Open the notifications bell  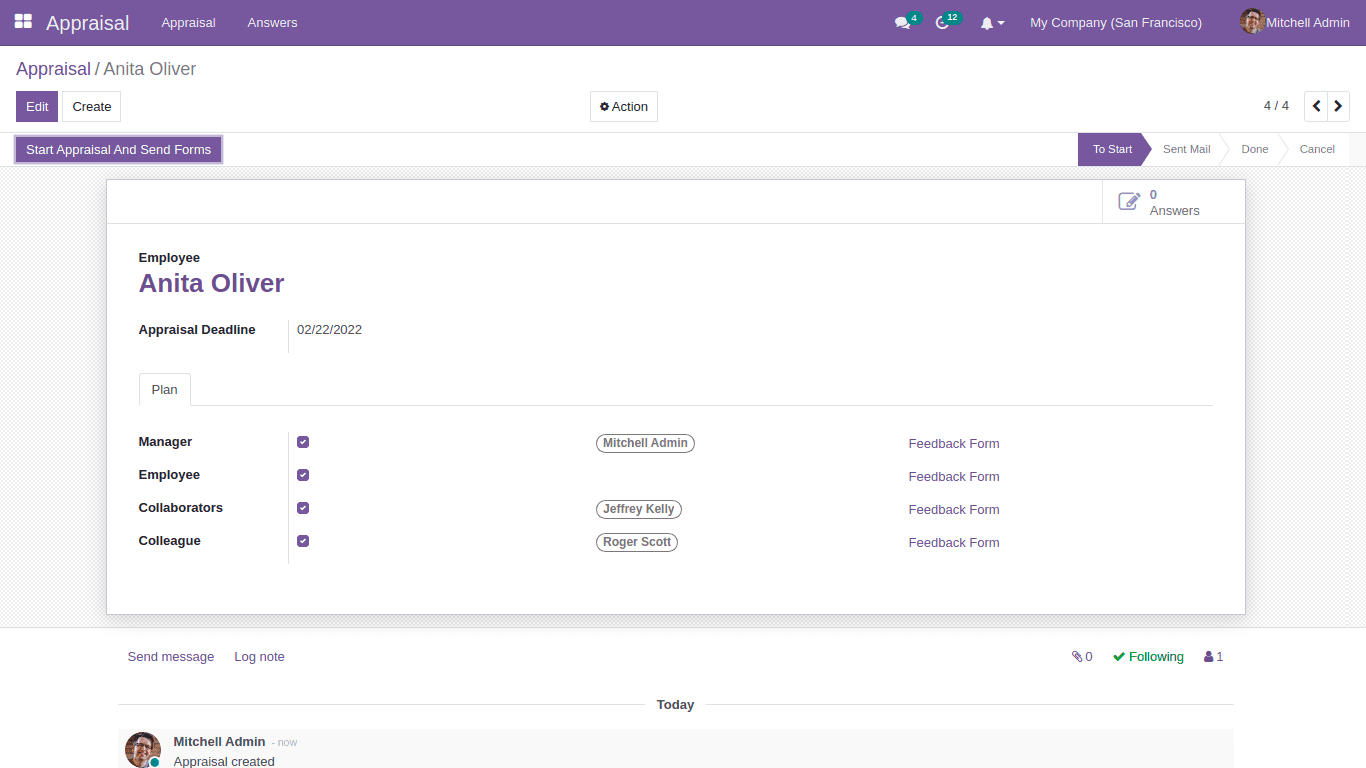tap(988, 22)
